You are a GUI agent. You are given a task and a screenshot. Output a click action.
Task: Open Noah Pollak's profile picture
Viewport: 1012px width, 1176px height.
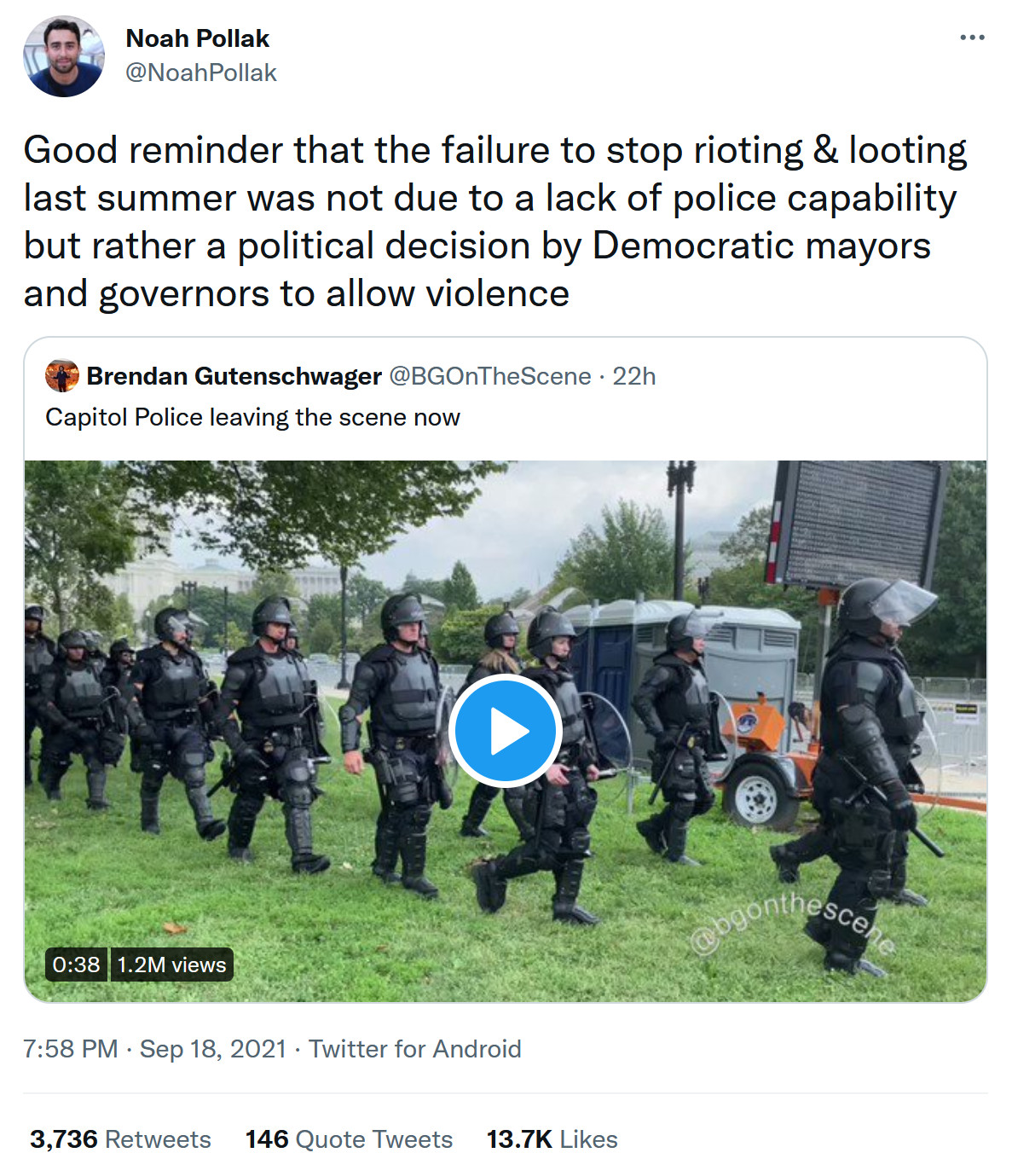[x=63, y=56]
